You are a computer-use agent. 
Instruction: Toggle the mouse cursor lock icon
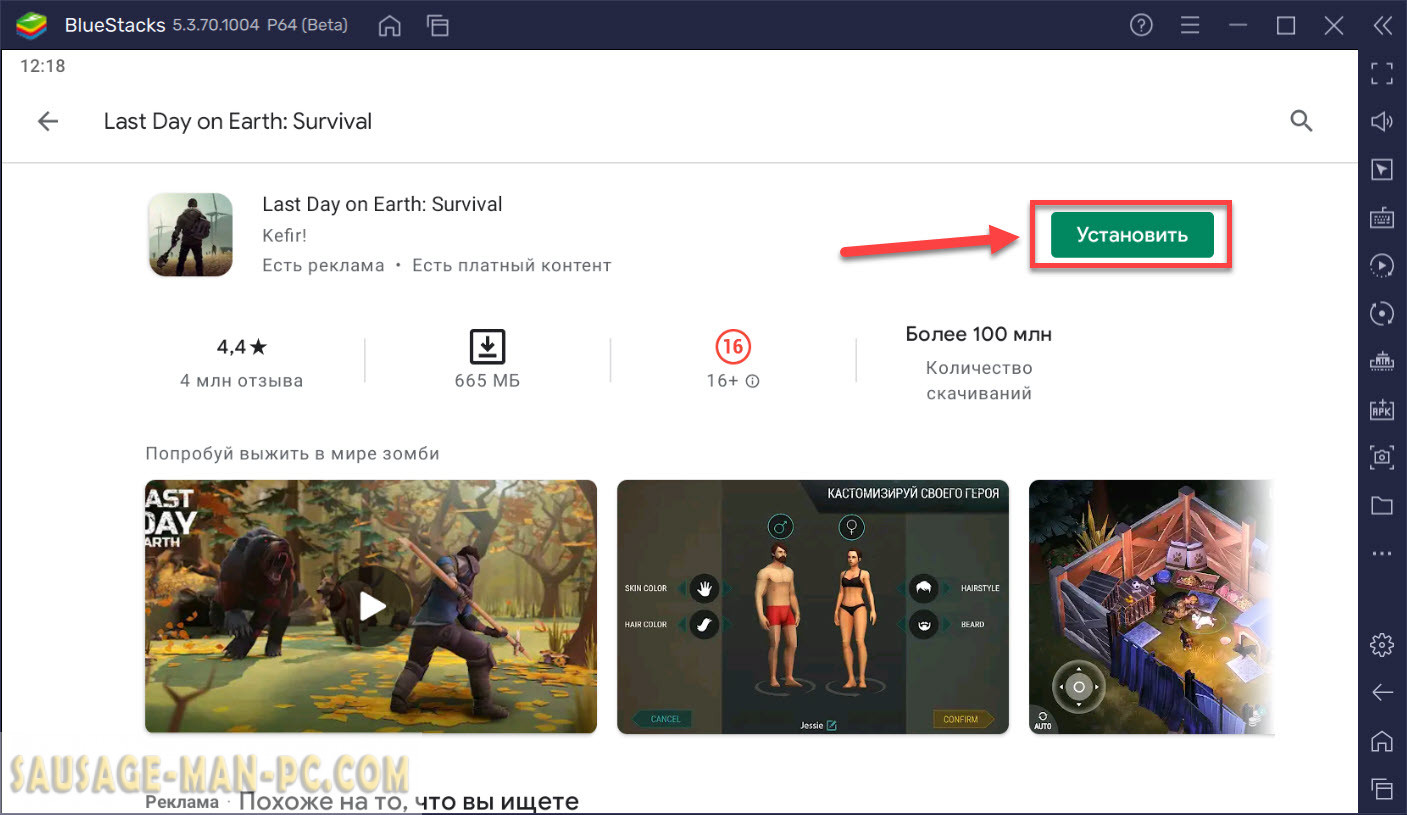point(1382,170)
